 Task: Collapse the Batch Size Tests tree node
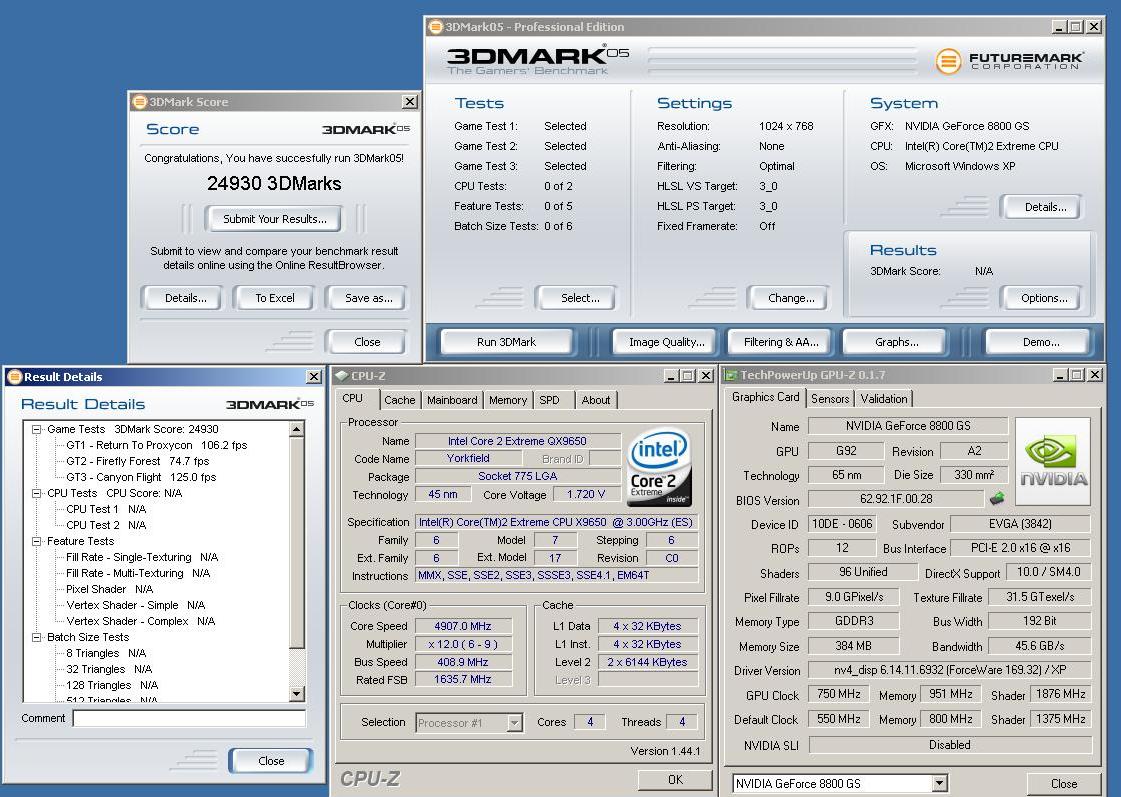point(36,637)
